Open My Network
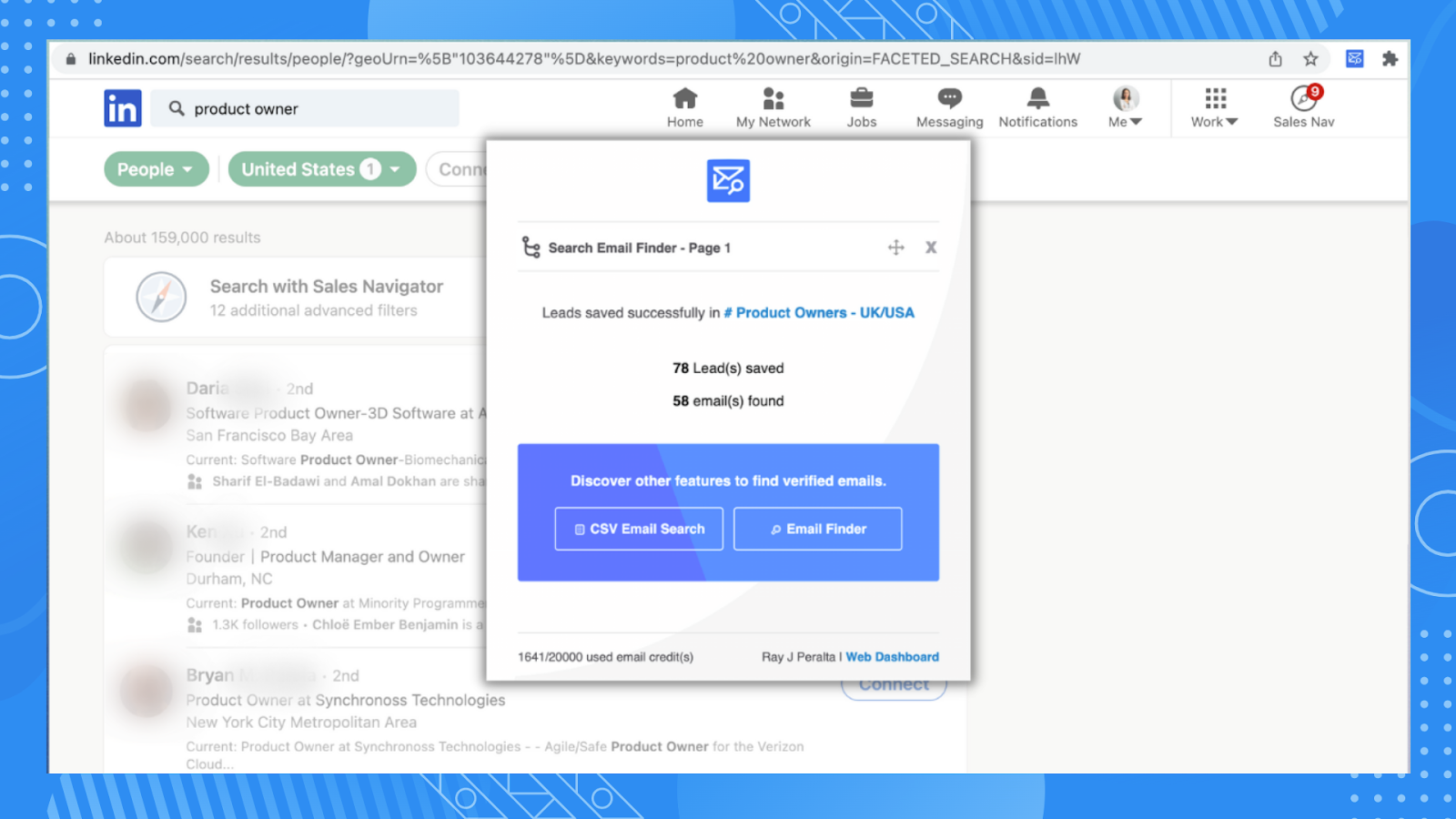Screen dimensions: 1456x819 pyautogui.click(x=773, y=108)
